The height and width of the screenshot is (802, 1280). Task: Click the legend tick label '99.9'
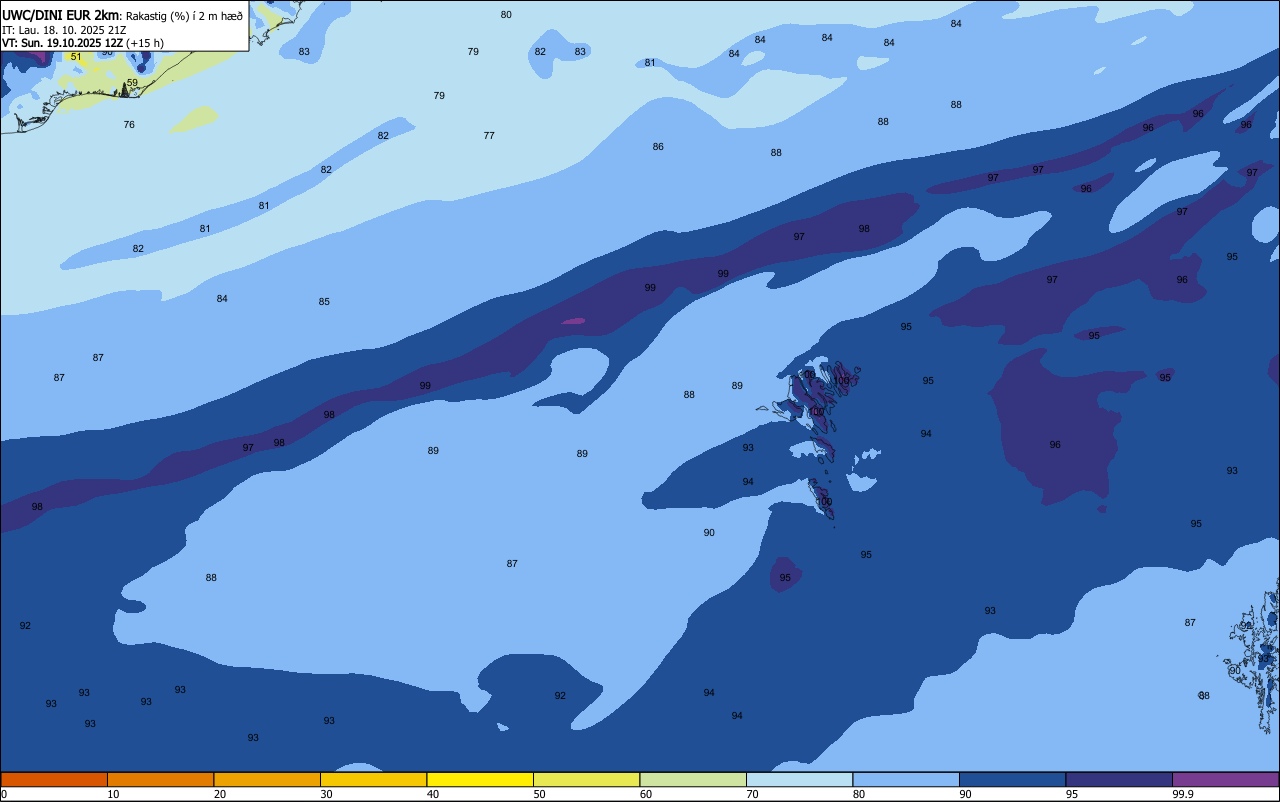click(x=1182, y=794)
